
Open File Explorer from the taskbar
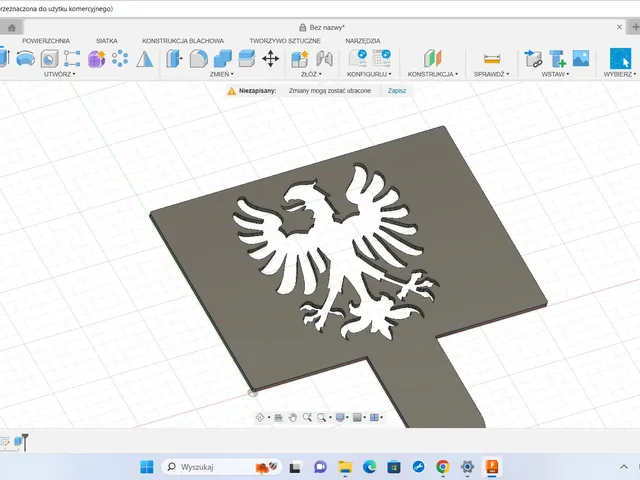point(345,467)
